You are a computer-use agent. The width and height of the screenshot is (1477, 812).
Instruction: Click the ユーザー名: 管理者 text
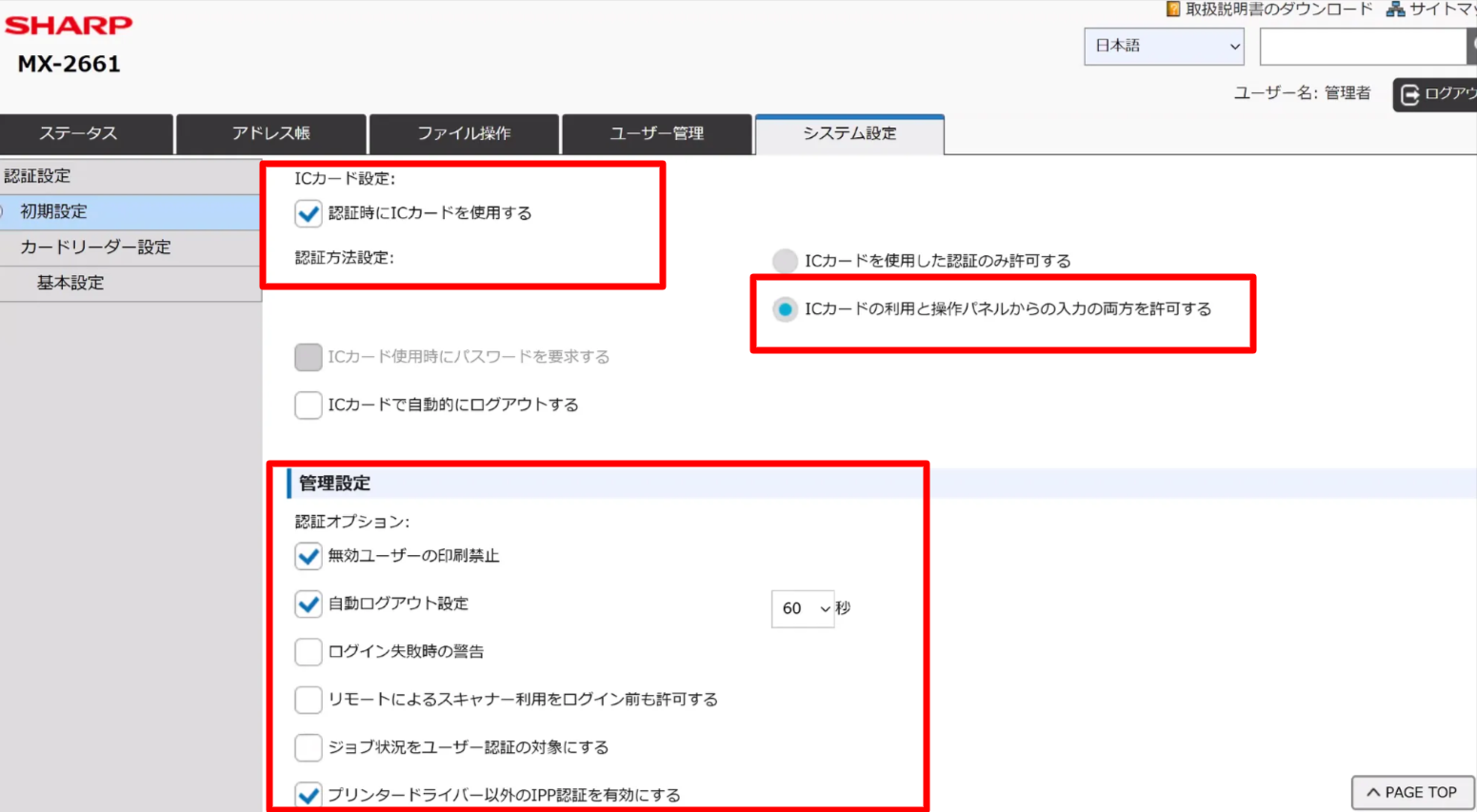coord(1302,93)
